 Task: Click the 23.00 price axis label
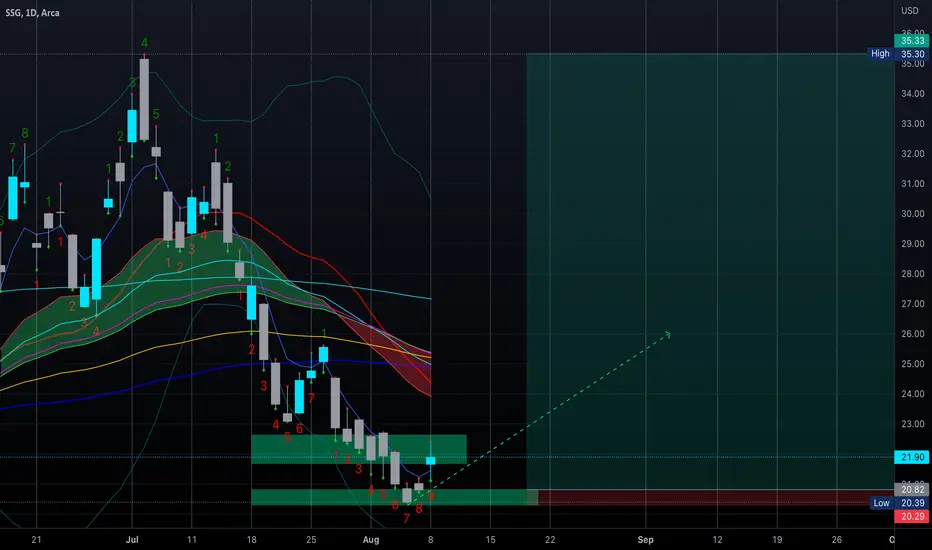pyautogui.click(x=912, y=424)
